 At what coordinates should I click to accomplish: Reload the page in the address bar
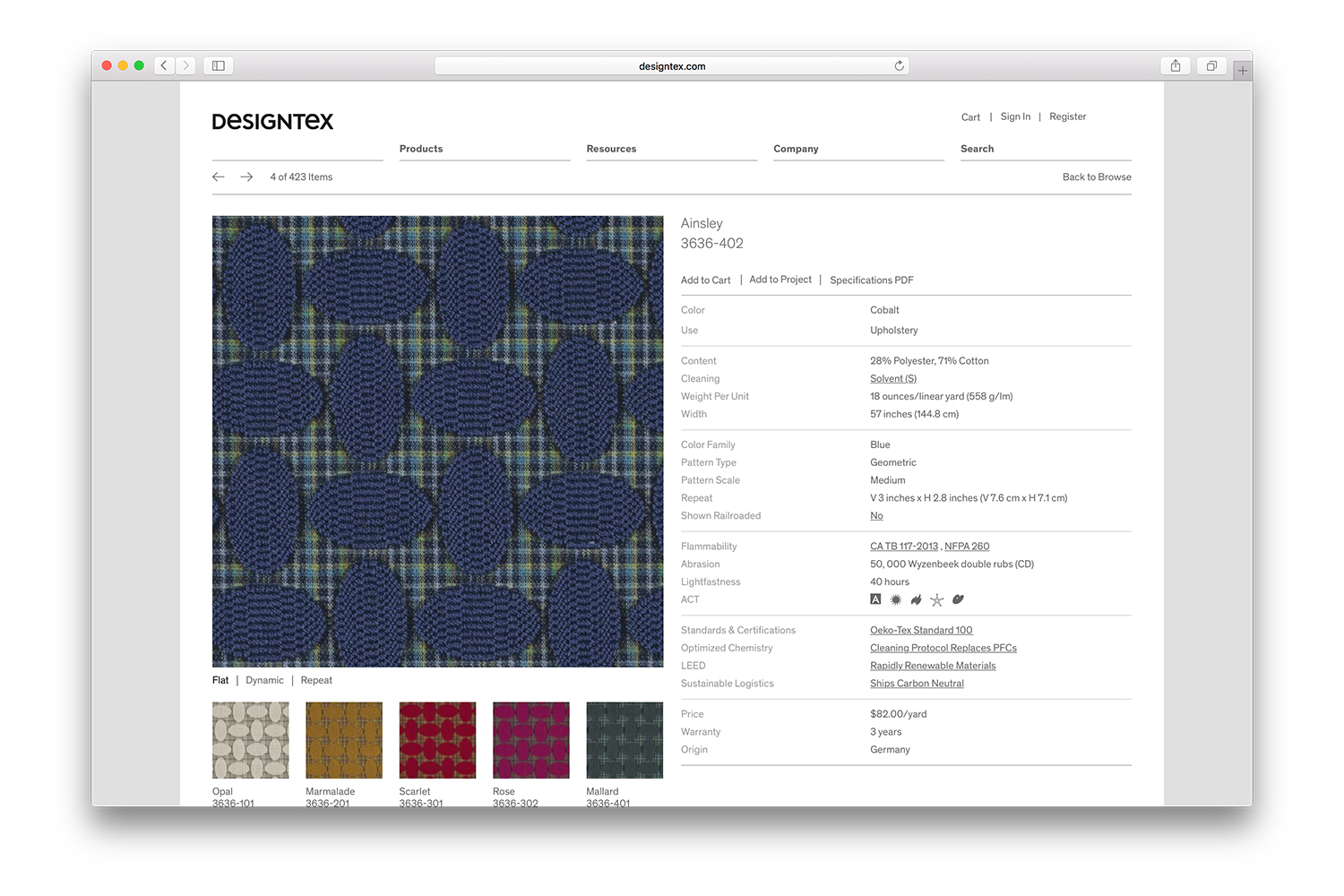tap(899, 66)
